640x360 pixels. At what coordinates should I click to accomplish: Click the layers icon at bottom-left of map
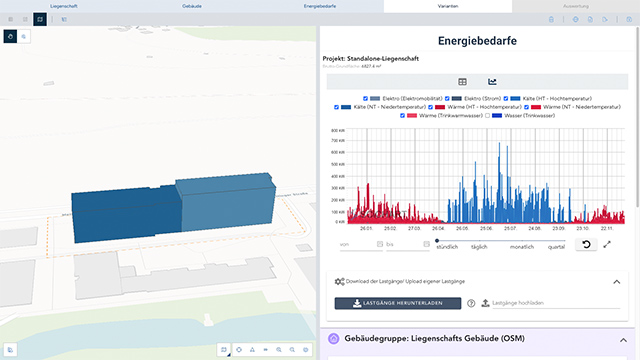point(10,350)
